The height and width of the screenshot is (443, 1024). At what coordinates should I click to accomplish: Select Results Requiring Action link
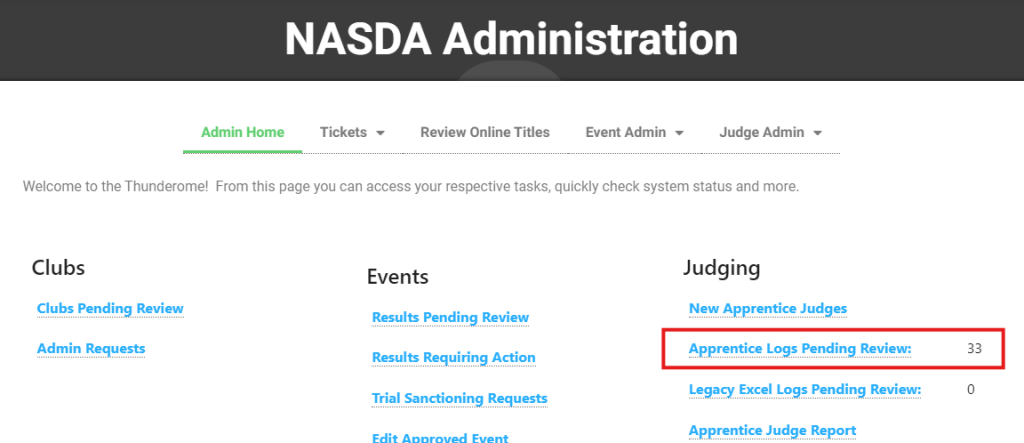[454, 357]
